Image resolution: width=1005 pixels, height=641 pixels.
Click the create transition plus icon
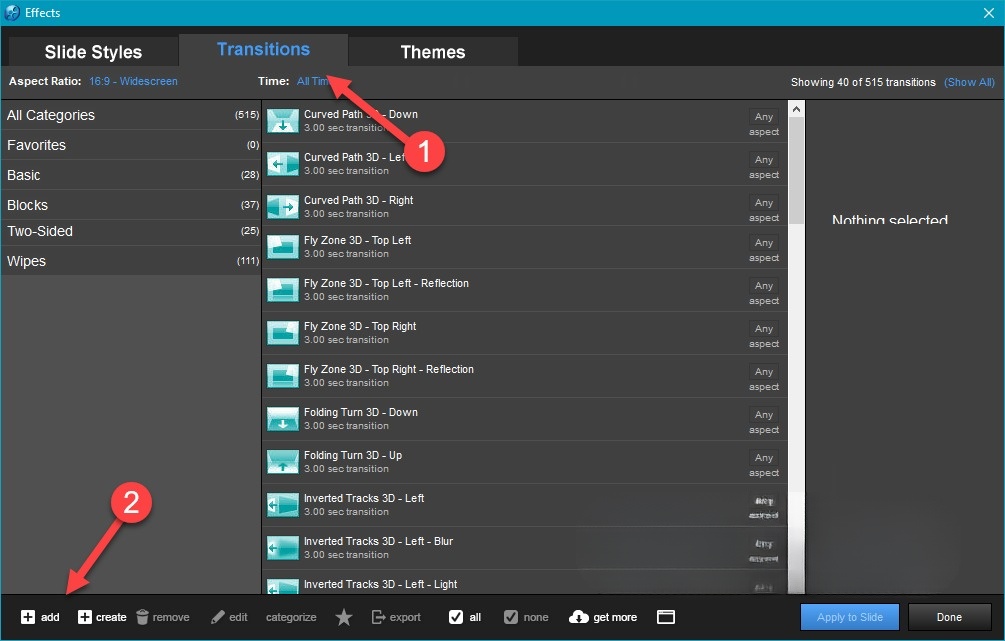click(85, 617)
